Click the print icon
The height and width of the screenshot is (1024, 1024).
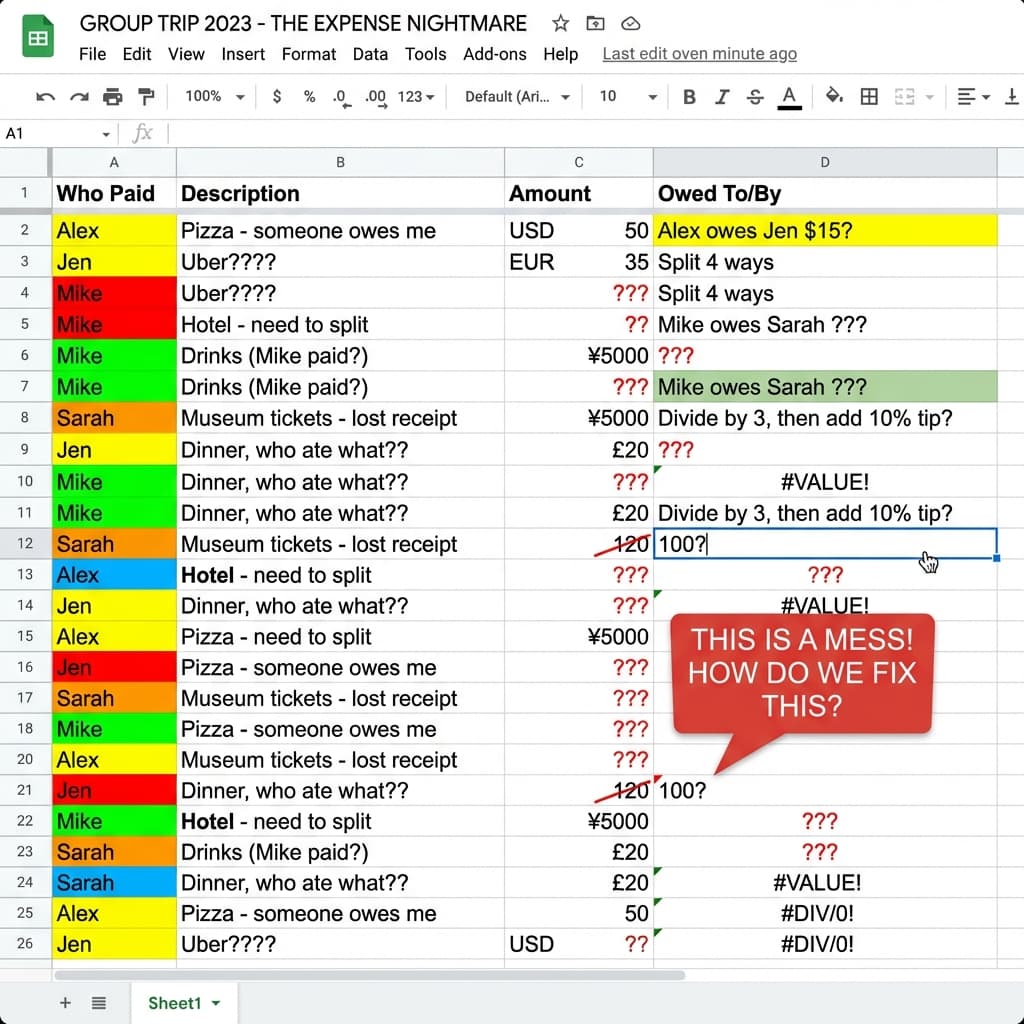click(113, 97)
